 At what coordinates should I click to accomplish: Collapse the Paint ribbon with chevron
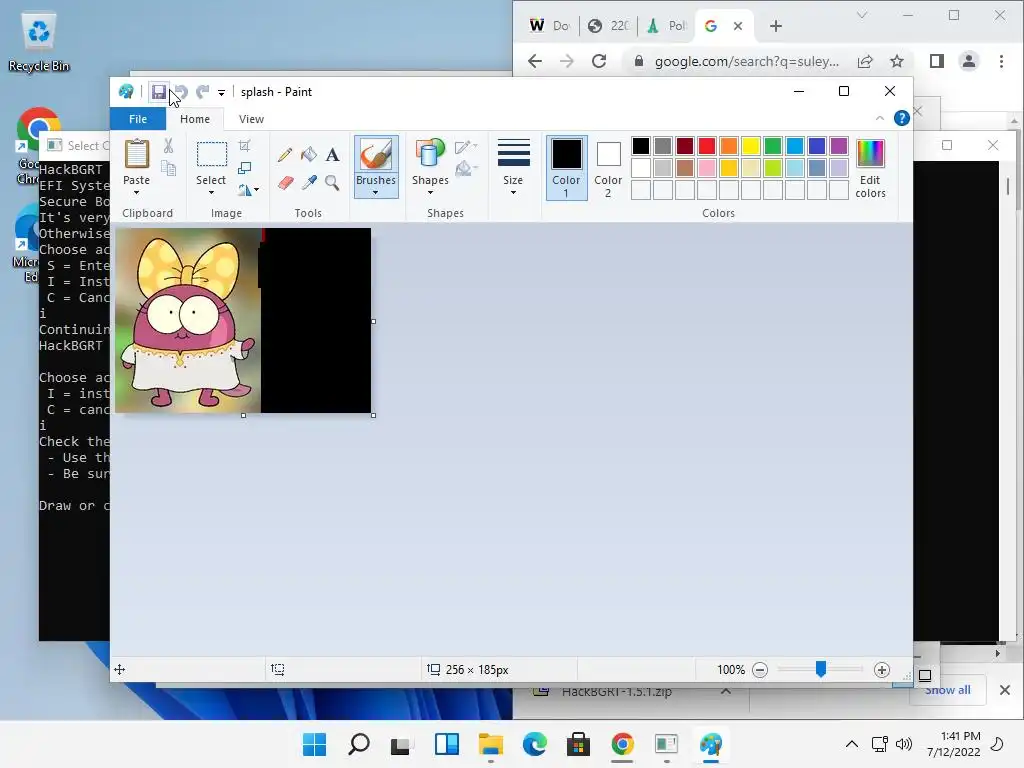coord(880,118)
